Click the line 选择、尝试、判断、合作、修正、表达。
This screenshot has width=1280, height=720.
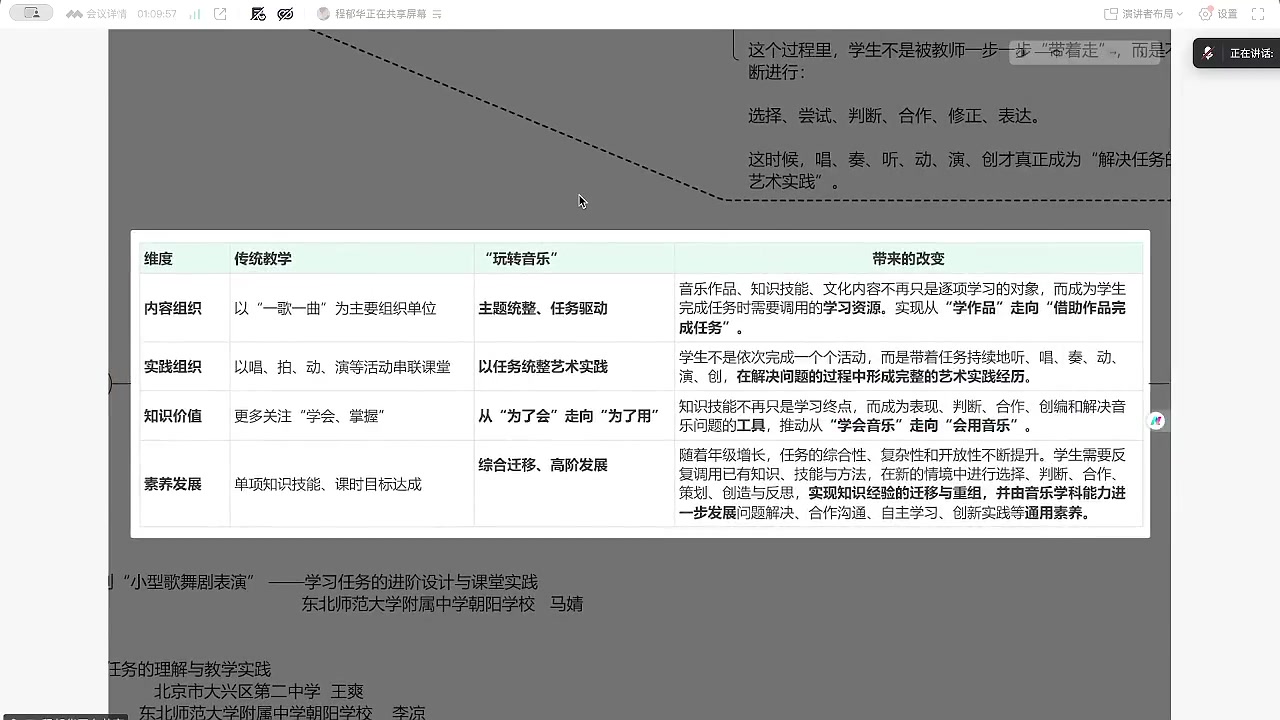(898, 116)
